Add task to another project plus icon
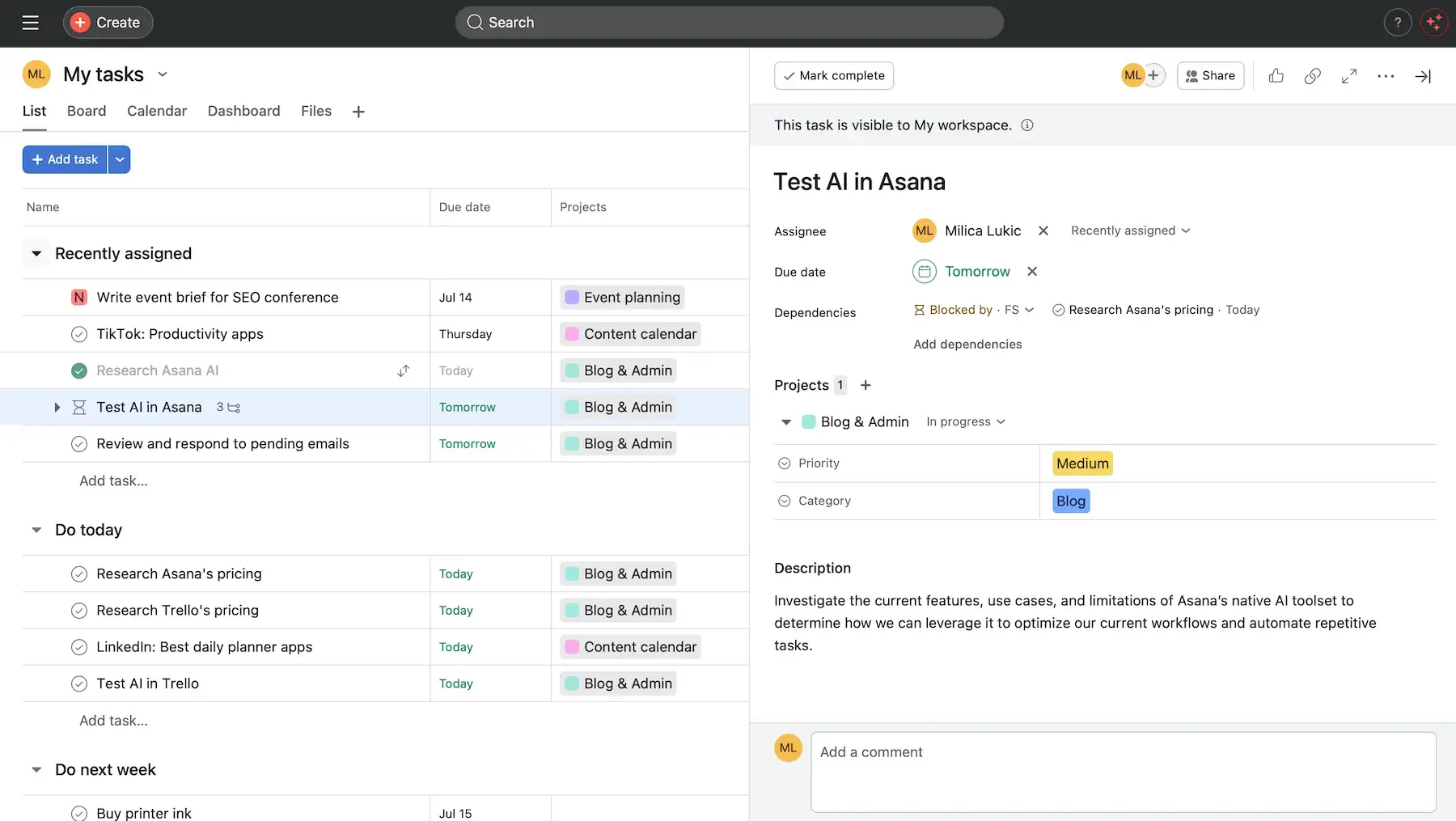The image size is (1456, 821). pos(866,385)
